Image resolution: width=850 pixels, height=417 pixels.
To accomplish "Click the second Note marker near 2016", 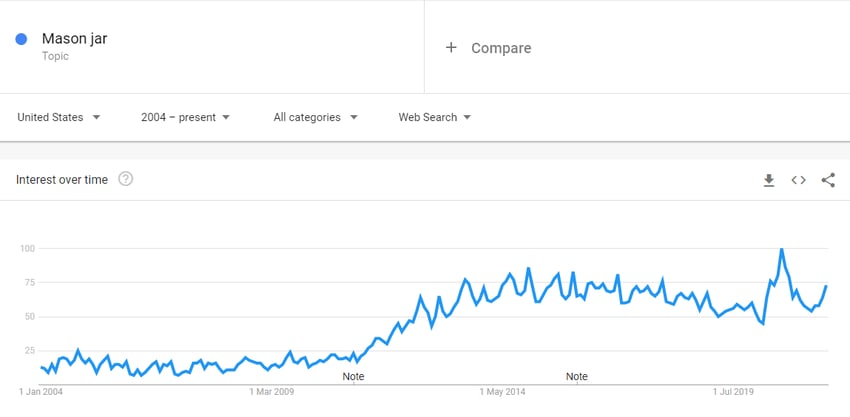I will tap(577, 376).
